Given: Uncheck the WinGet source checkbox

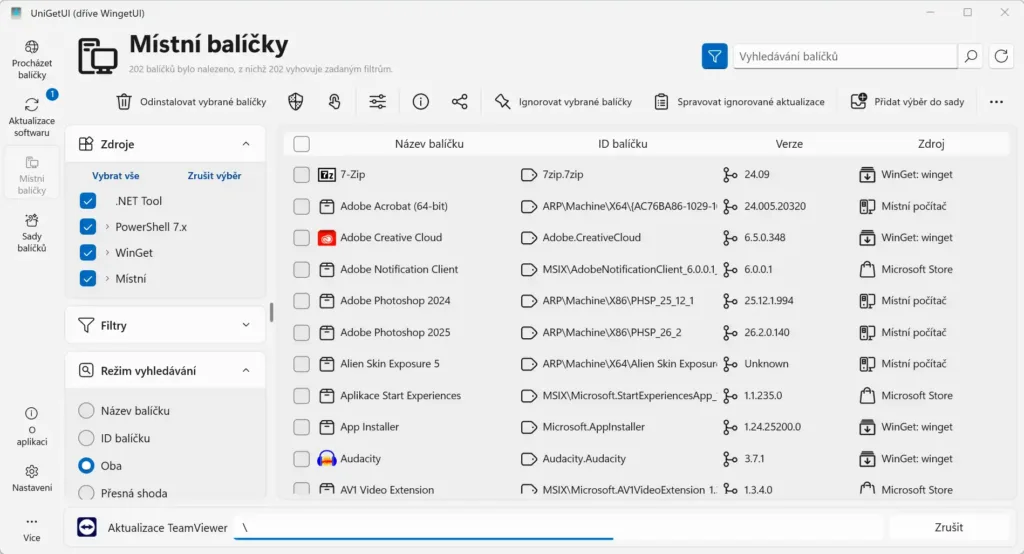Looking at the screenshot, I should click(x=88, y=253).
